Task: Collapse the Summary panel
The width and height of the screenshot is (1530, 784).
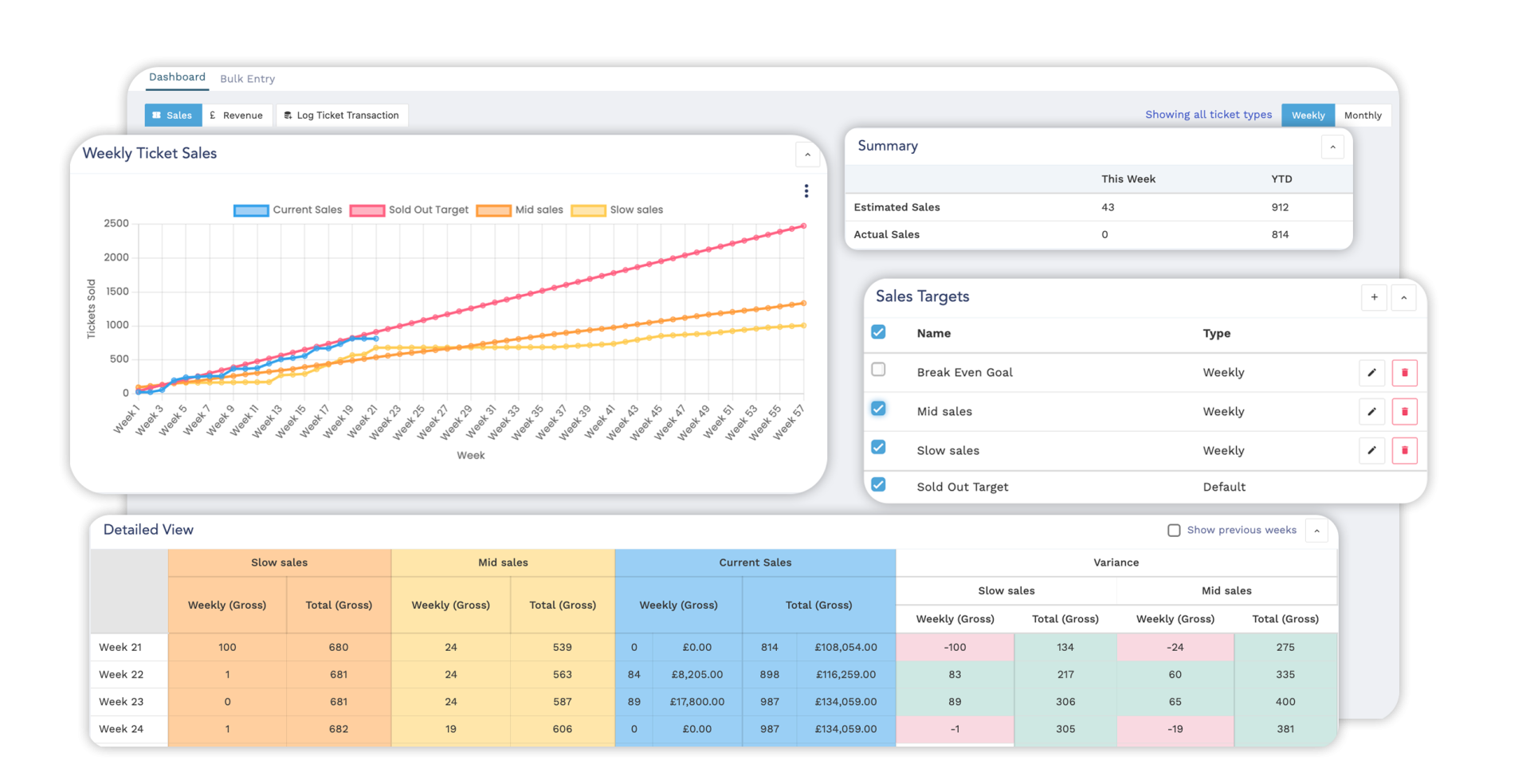Action: [x=1333, y=147]
